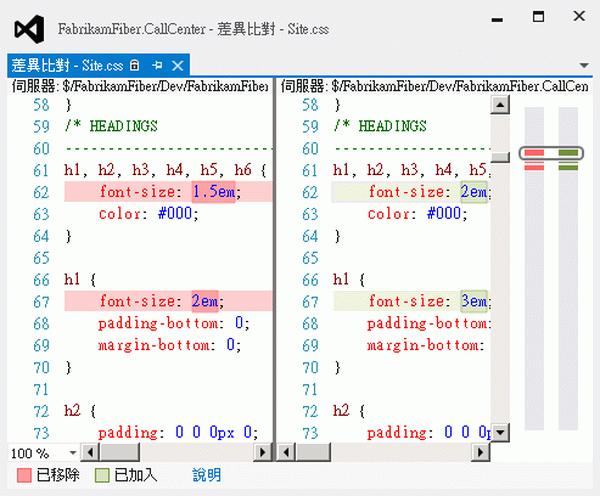Click the red 已移除 legend swatch

24,475
